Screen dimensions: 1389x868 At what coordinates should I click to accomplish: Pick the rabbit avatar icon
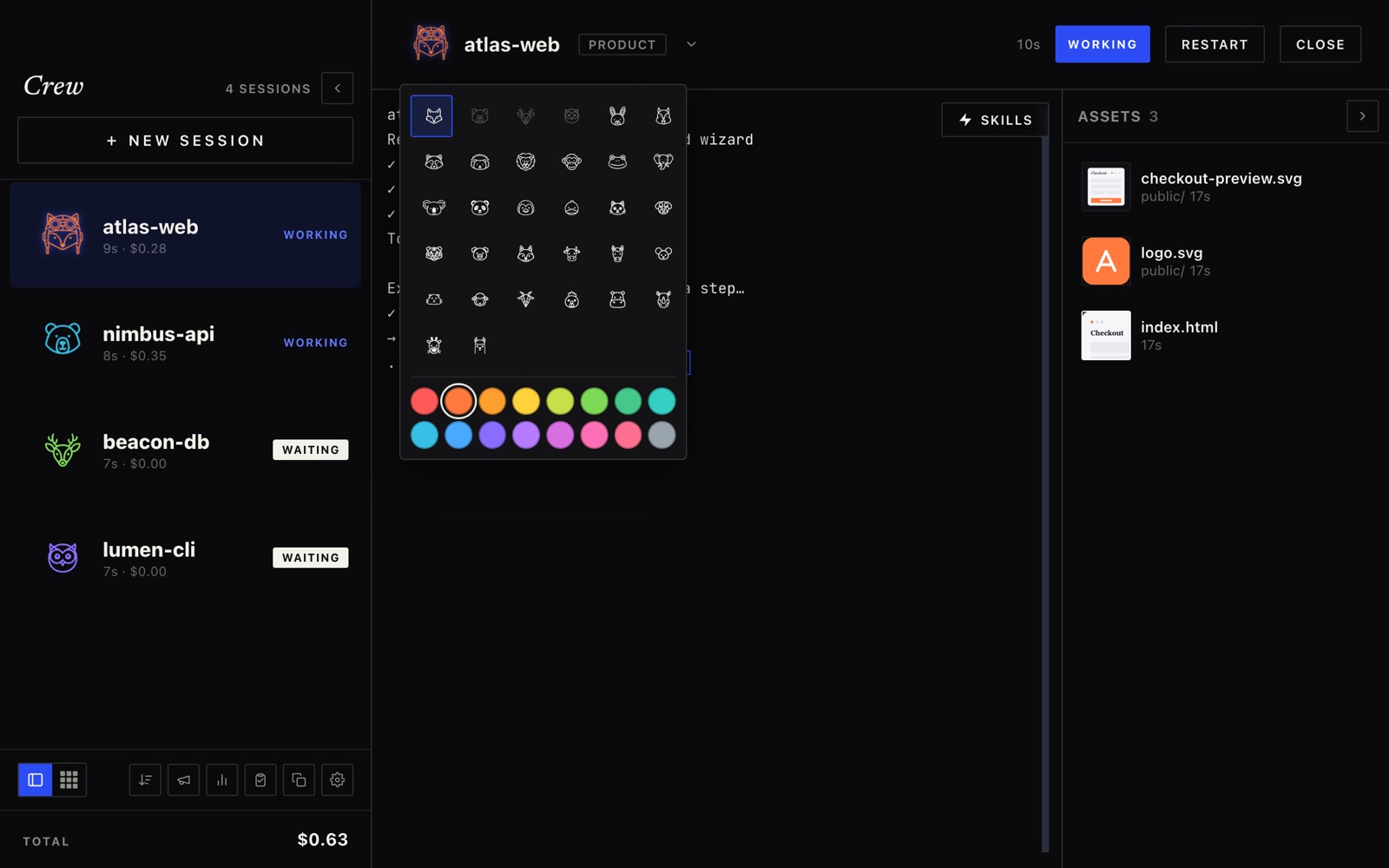pos(617,116)
